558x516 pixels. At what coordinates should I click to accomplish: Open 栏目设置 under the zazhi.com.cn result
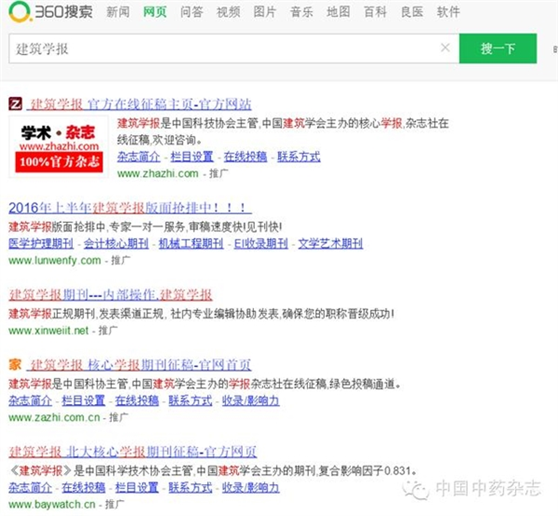[84, 400]
